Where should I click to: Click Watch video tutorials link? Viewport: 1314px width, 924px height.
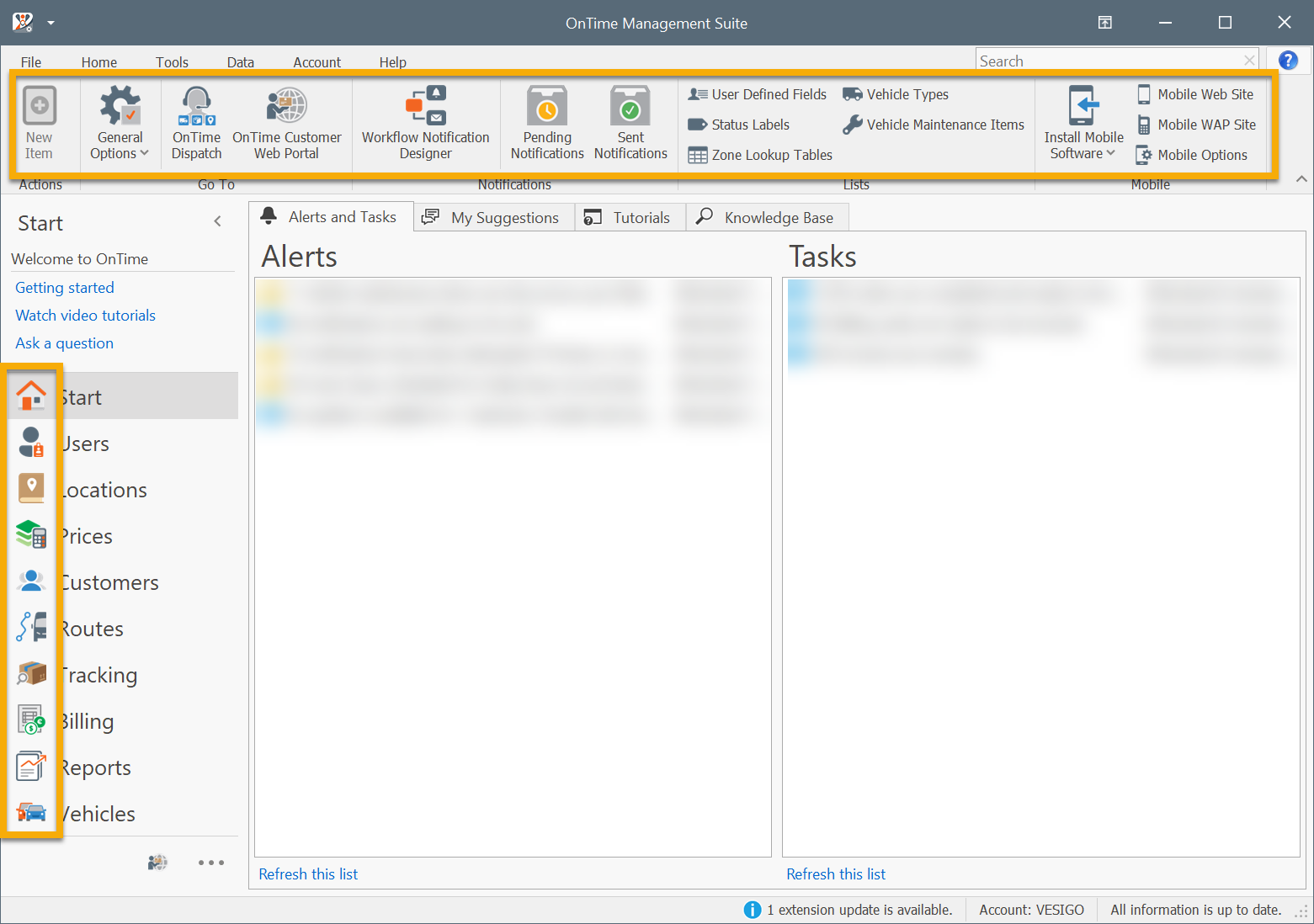tap(86, 316)
